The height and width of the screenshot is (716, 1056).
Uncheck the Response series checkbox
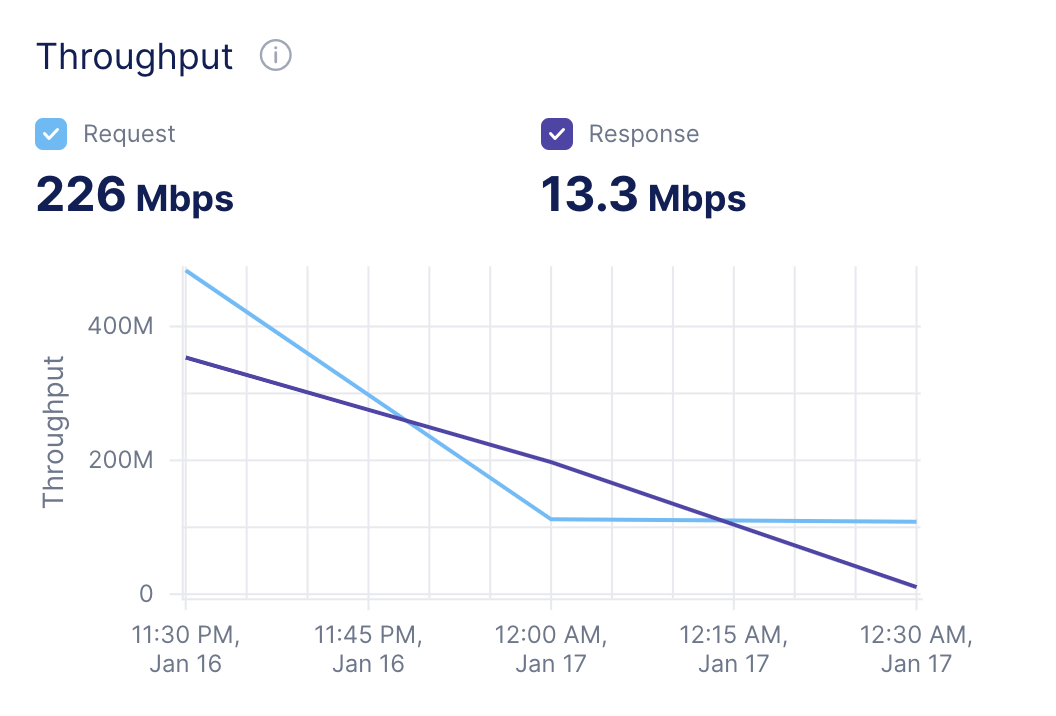[557, 134]
